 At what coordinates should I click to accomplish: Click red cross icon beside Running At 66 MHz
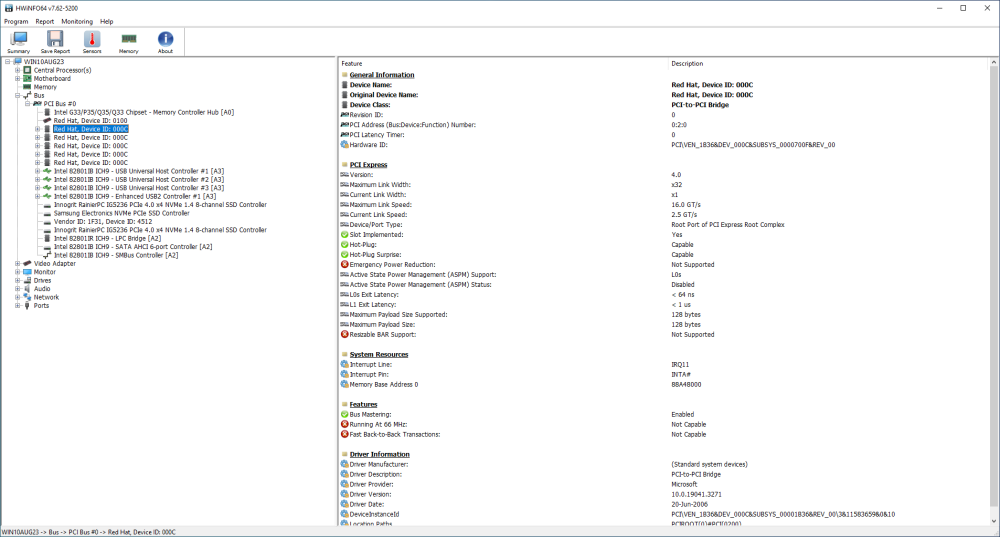pos(344,424)
